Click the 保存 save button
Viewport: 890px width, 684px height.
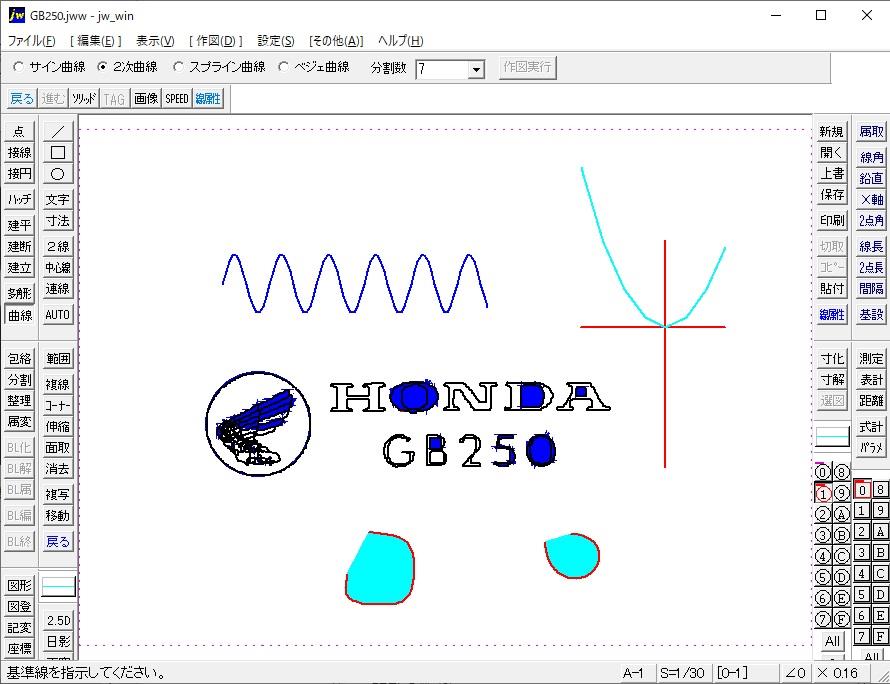pos(832,195)
